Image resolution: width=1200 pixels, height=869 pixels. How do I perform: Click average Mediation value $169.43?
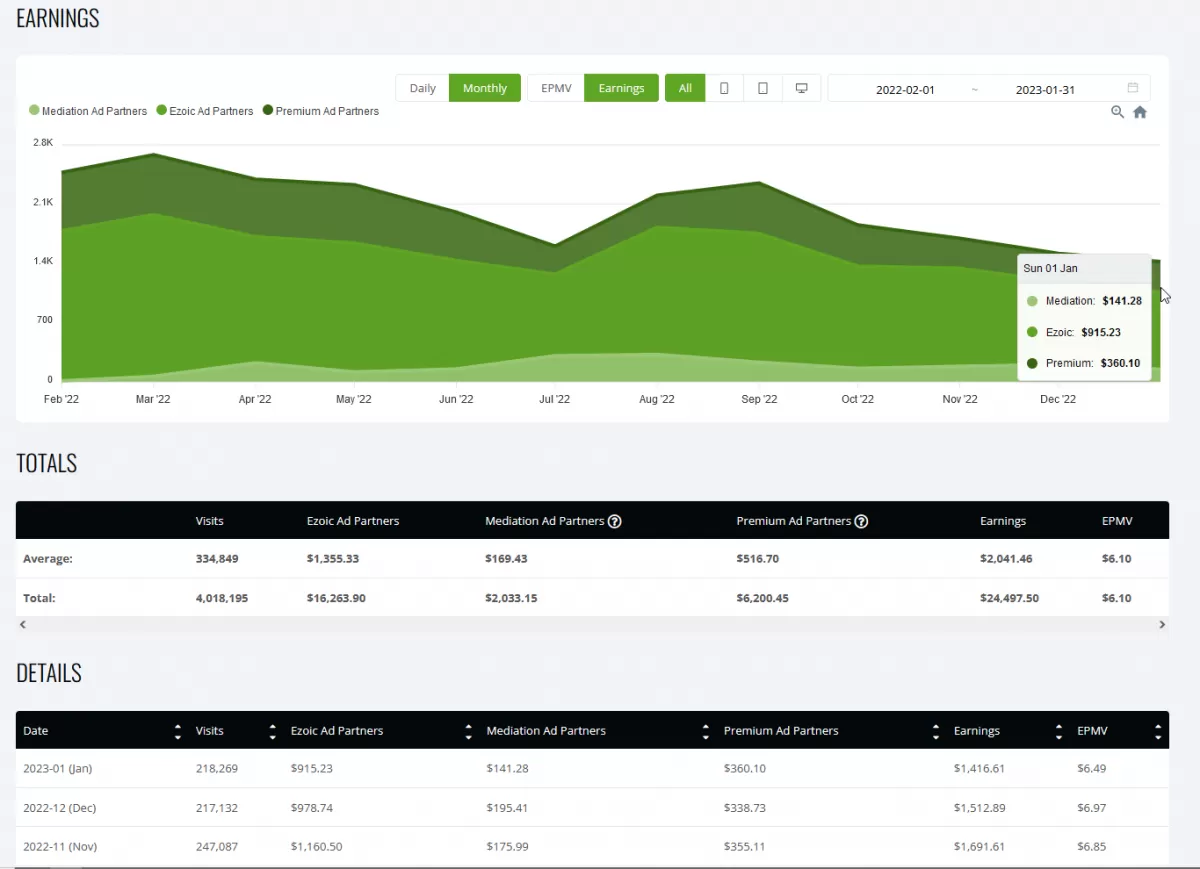coord(506,558)
